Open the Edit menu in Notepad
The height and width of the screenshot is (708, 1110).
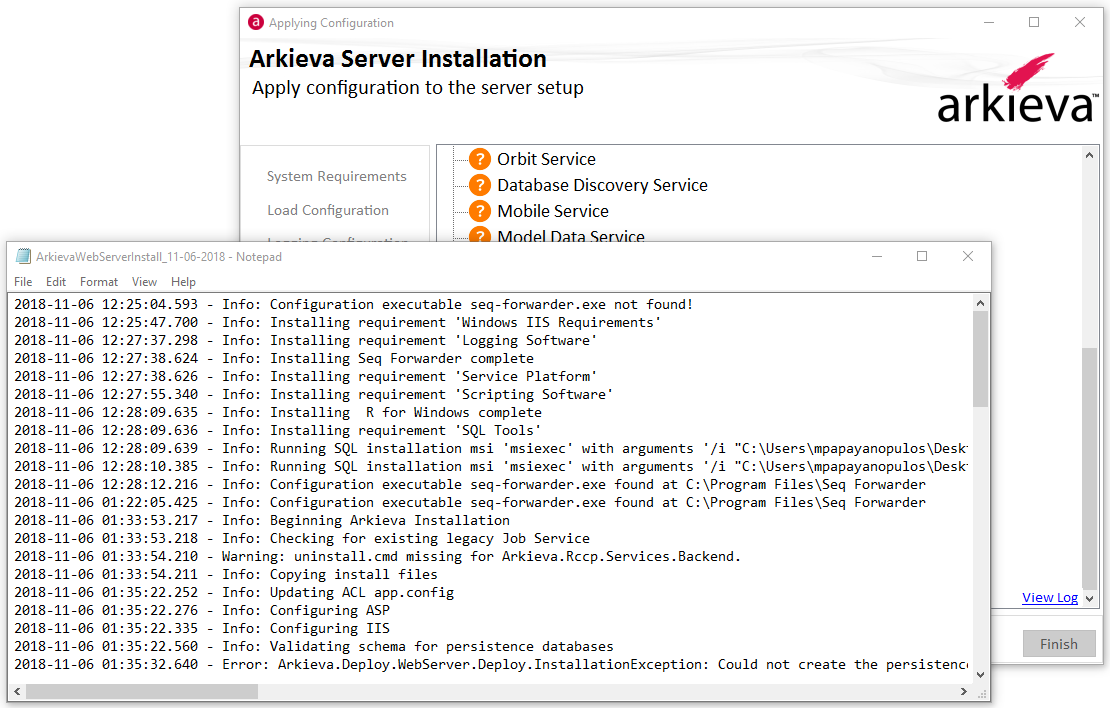56,282
